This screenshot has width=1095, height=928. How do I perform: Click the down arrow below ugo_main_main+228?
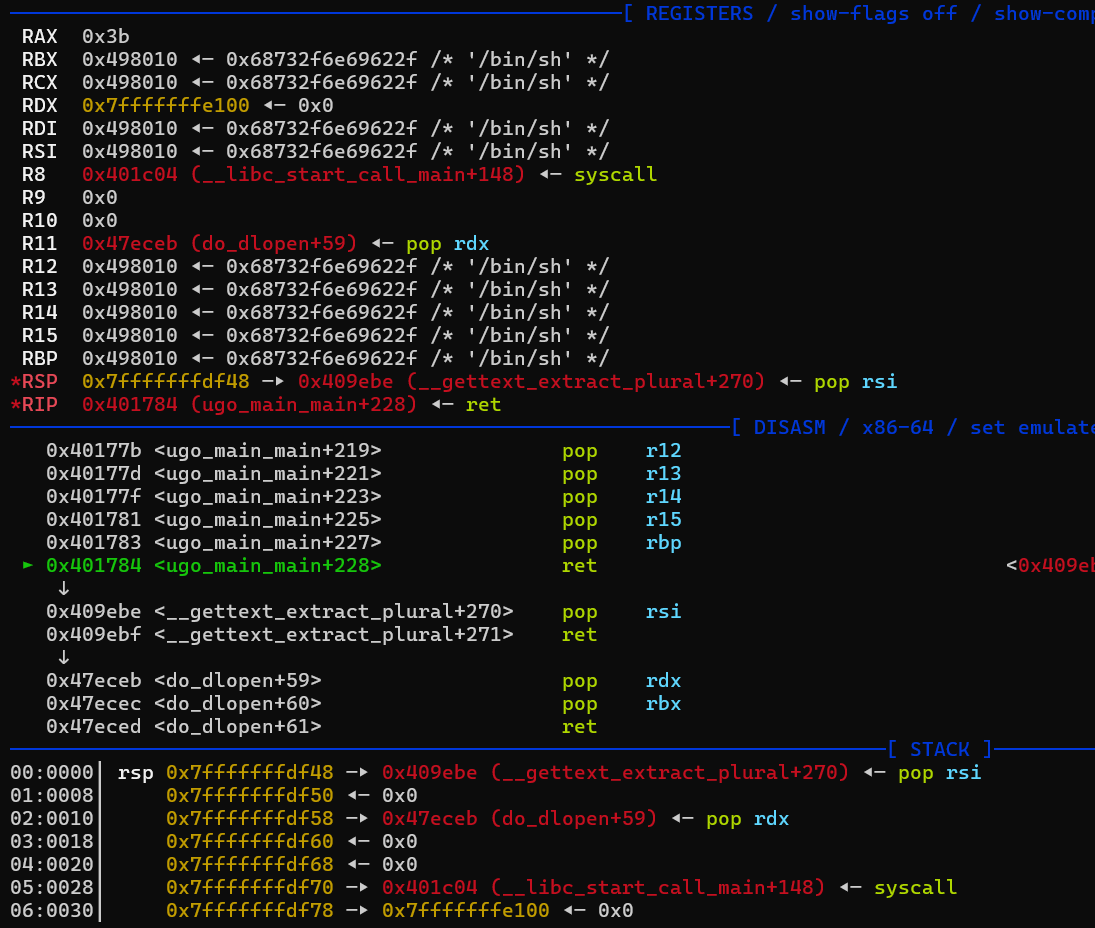tap(63, 589)
